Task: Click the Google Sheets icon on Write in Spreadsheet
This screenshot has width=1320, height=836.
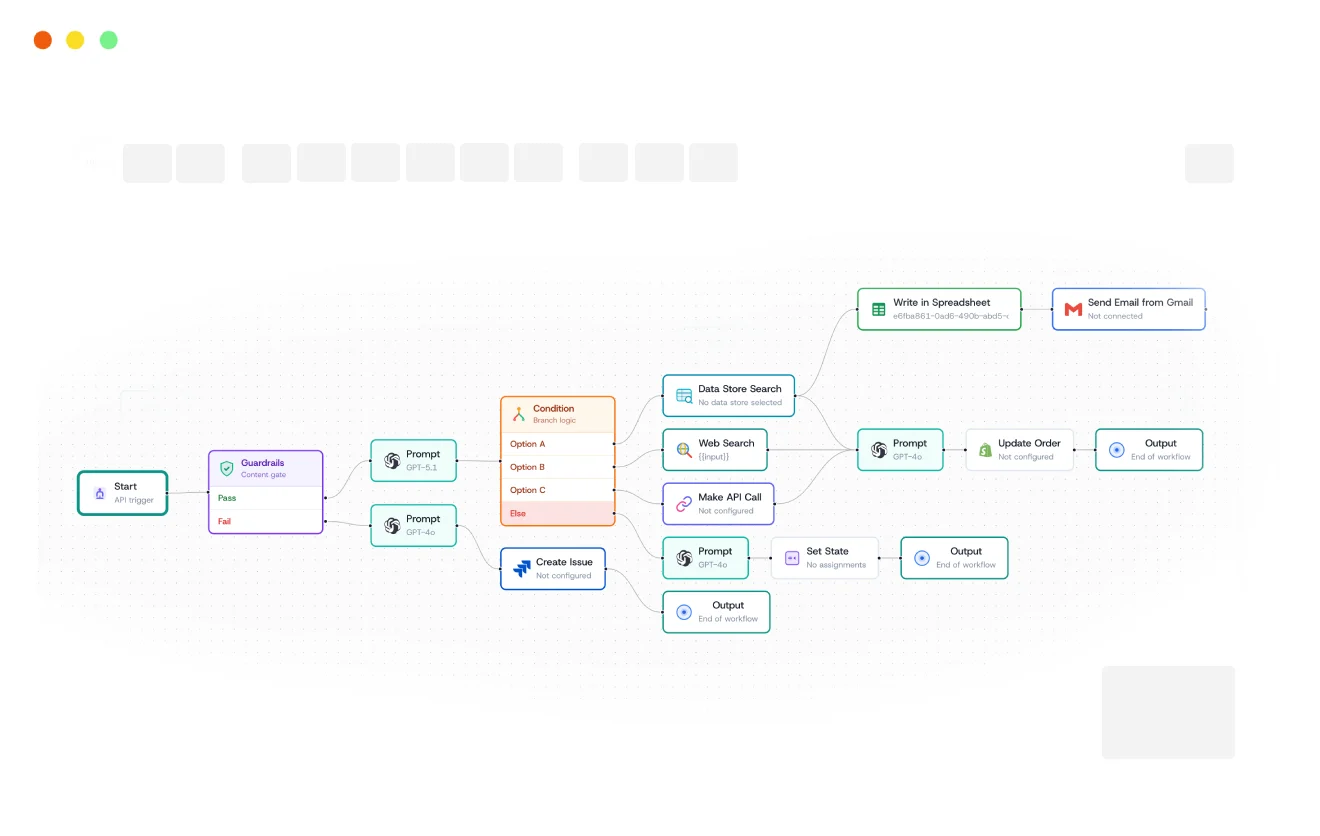Action: [878, 309]
